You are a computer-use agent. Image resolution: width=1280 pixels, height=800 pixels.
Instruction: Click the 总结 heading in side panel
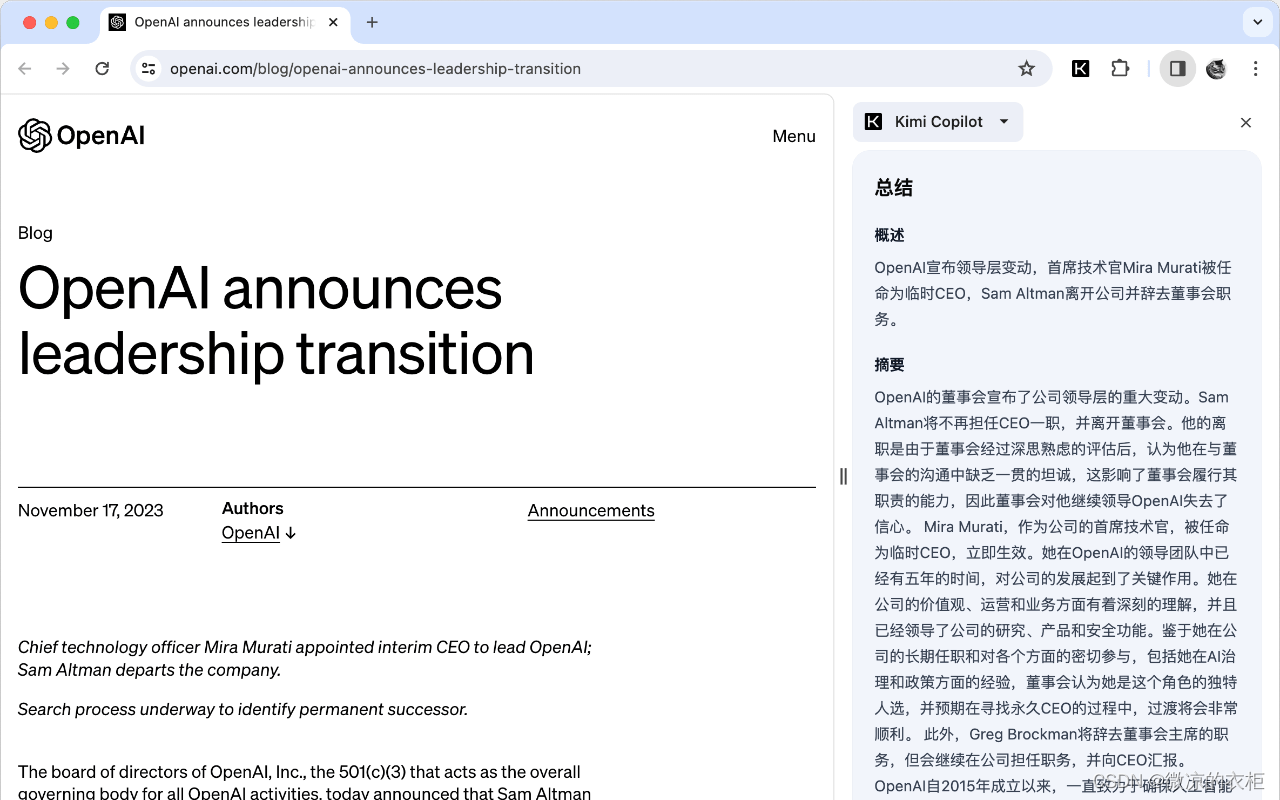coord(893,188)
